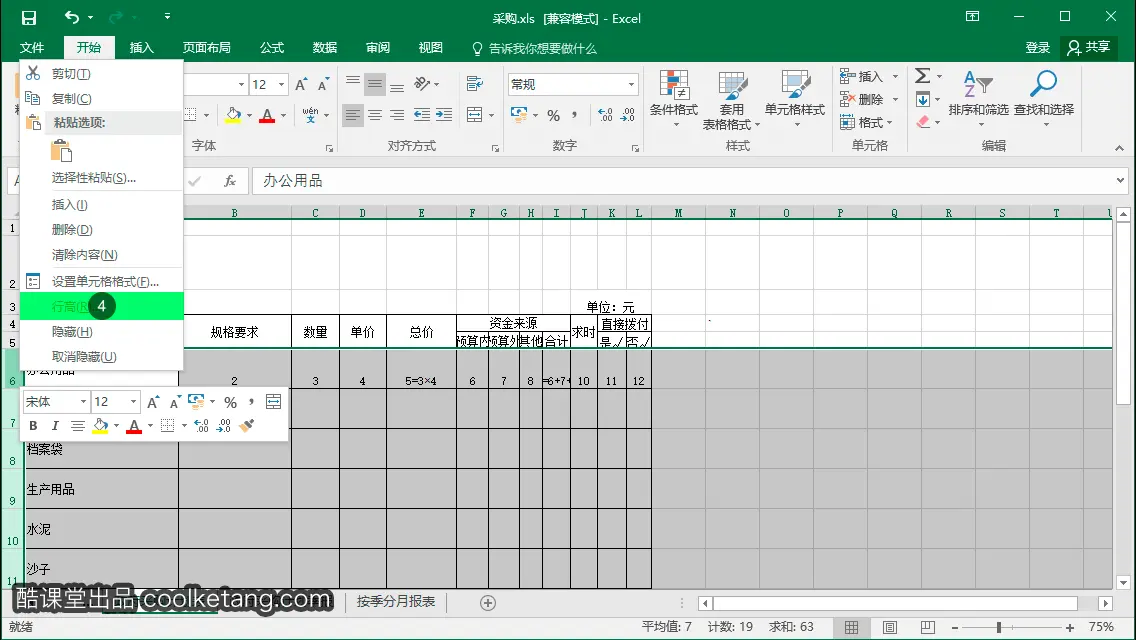The height and width of the screenshot is (640, 1136).
Task: Apply percent style in ribbon
Action: pyautogui.click(x=554, y=115)
